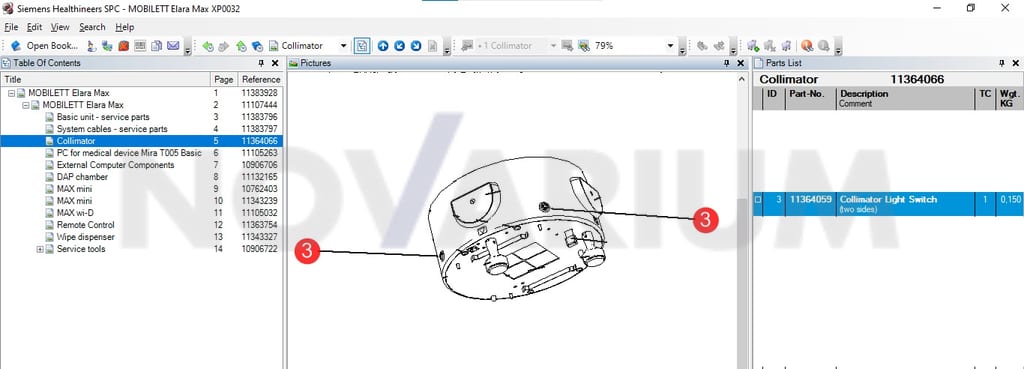The height and width of the screenshot is (369, 1024).
Task: Click the envelope mail icon in the toolbar
Action: [x=172, y=46]
